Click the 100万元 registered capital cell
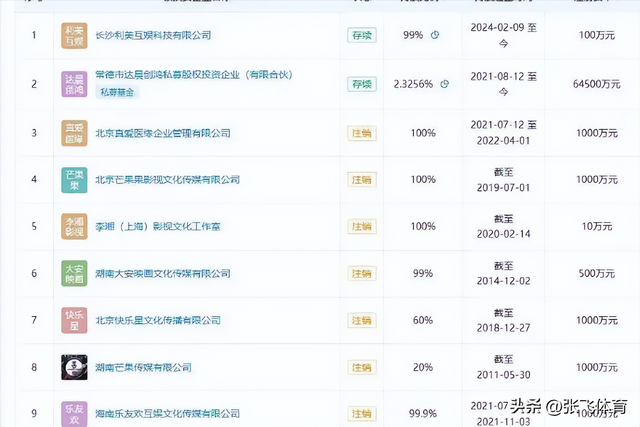Screen dimensions: 640x427 [x=596, y=35]
